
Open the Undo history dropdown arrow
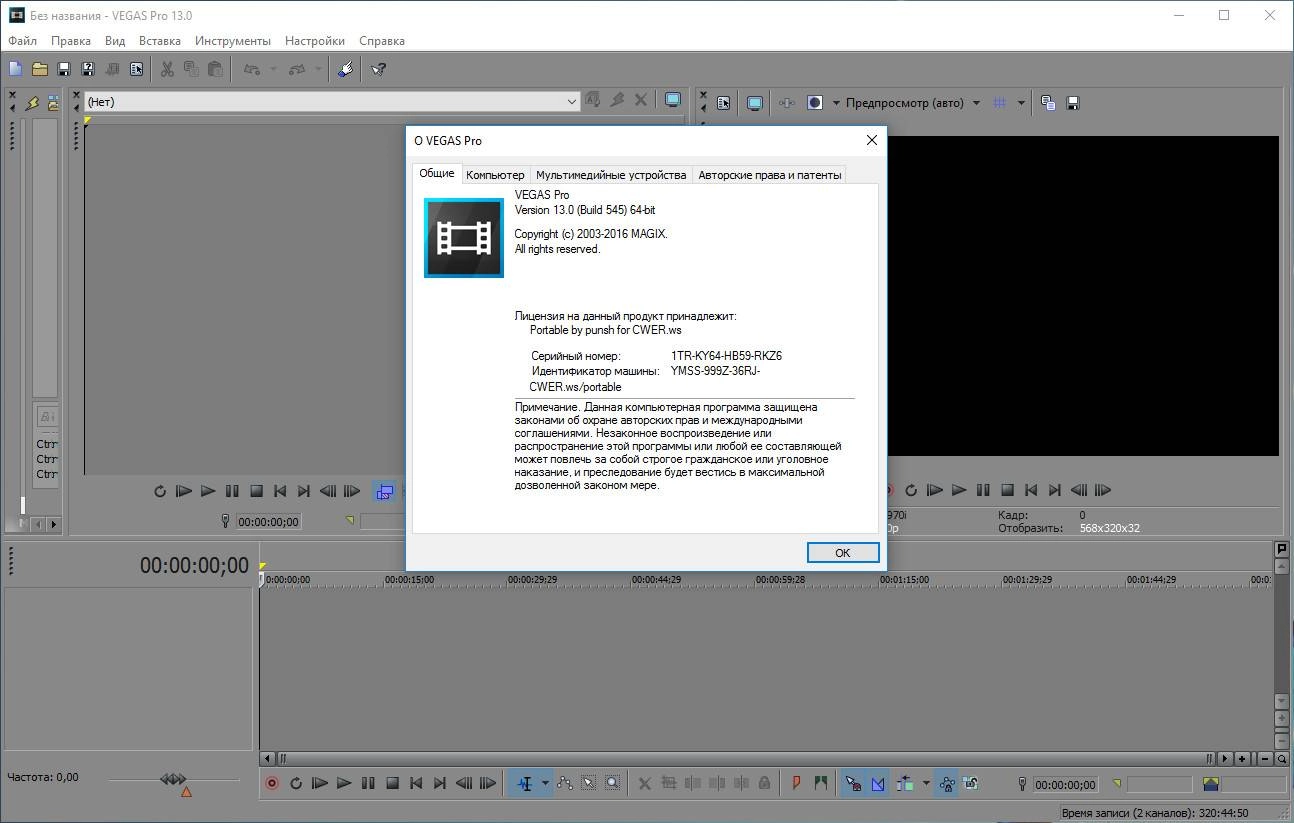pos(273,69)
